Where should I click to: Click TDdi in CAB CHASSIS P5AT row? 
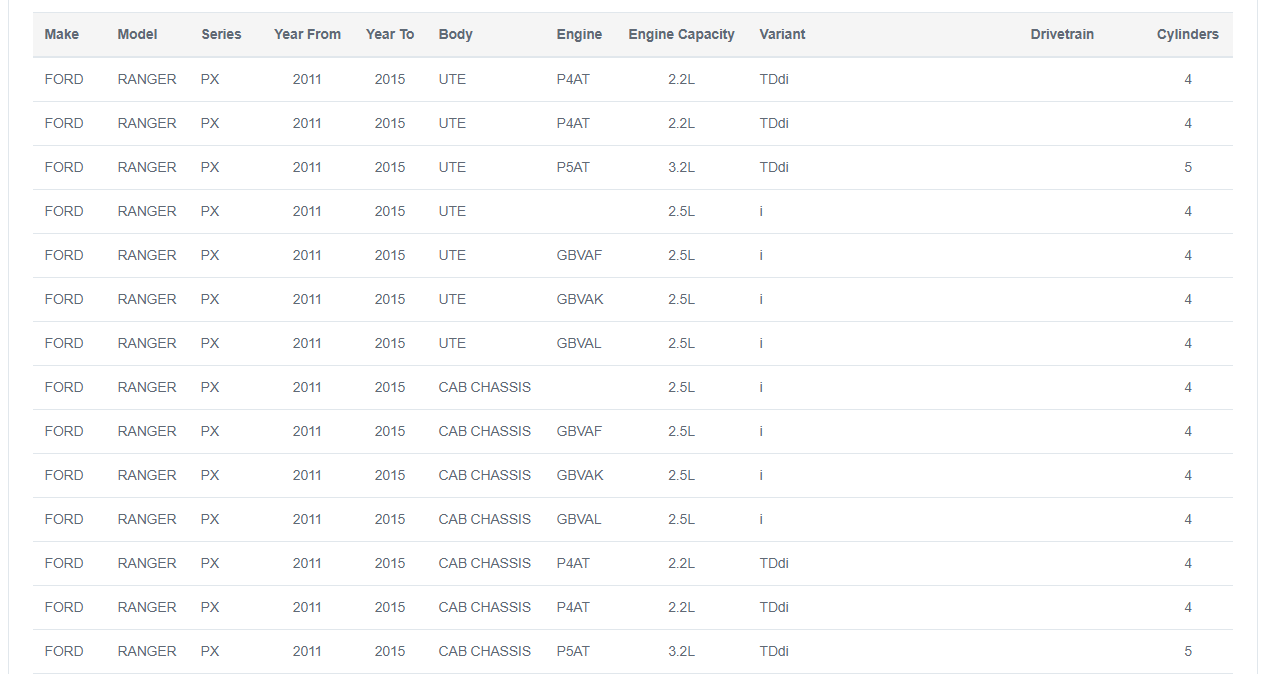(774, 651)
